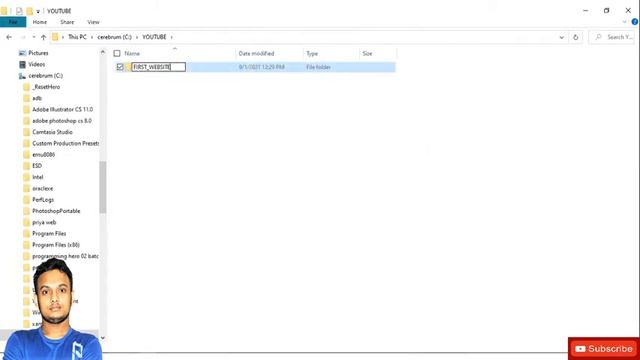
Task: Open the emu8086 folder in sidebar
Action: tap(44, 155)
